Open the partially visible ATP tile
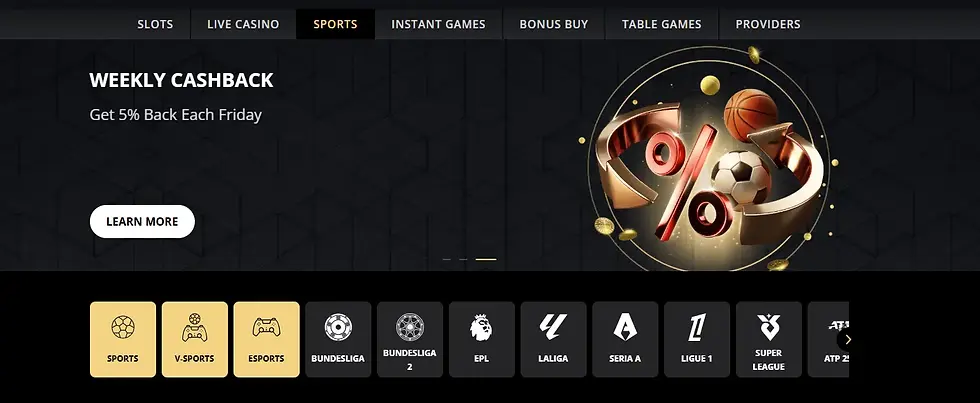Screen dimensions: 980x403 [x=828, y=339]
